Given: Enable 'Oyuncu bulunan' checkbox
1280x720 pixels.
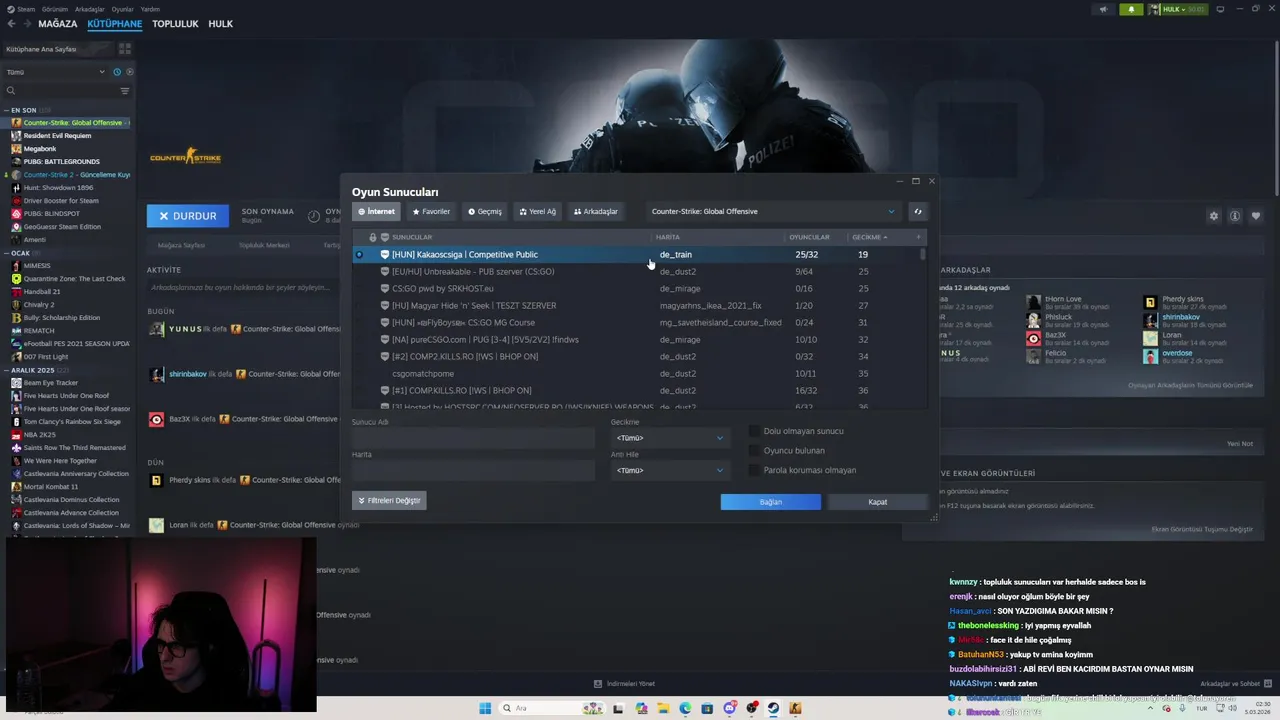Looking at the screenshot, I should coord(755,451).
